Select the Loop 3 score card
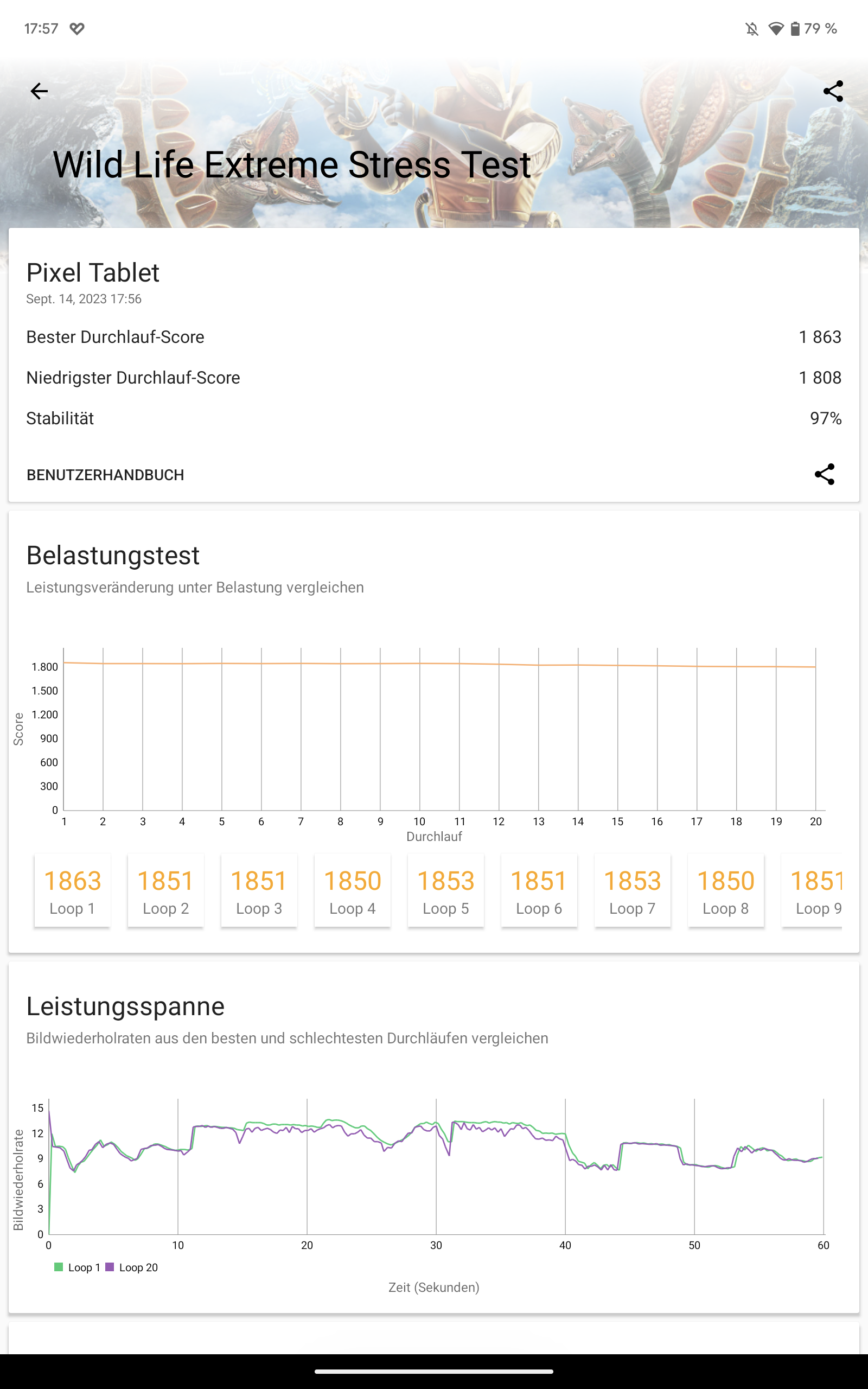 [x=259, y=890]
